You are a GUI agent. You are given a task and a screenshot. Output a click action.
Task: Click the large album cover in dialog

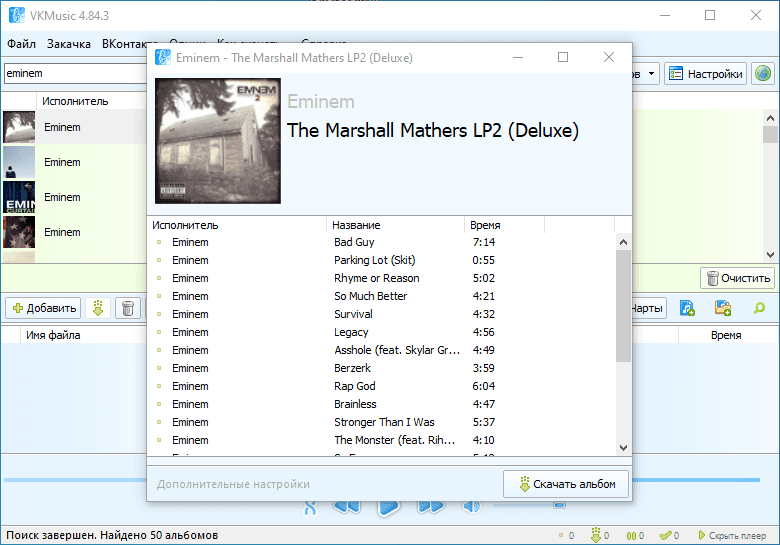point(218,141)
